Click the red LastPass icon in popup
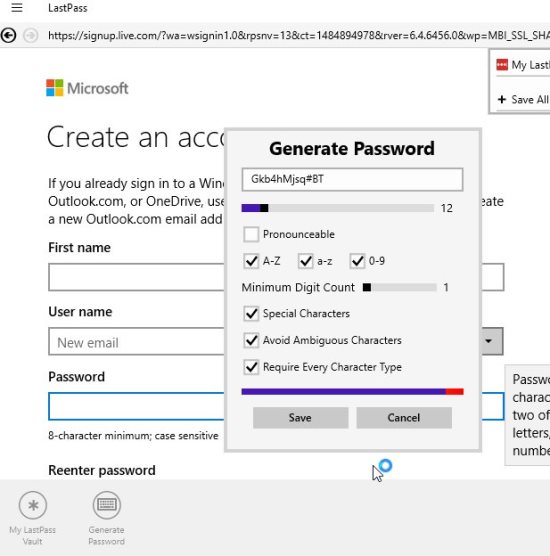 (502, 65)
